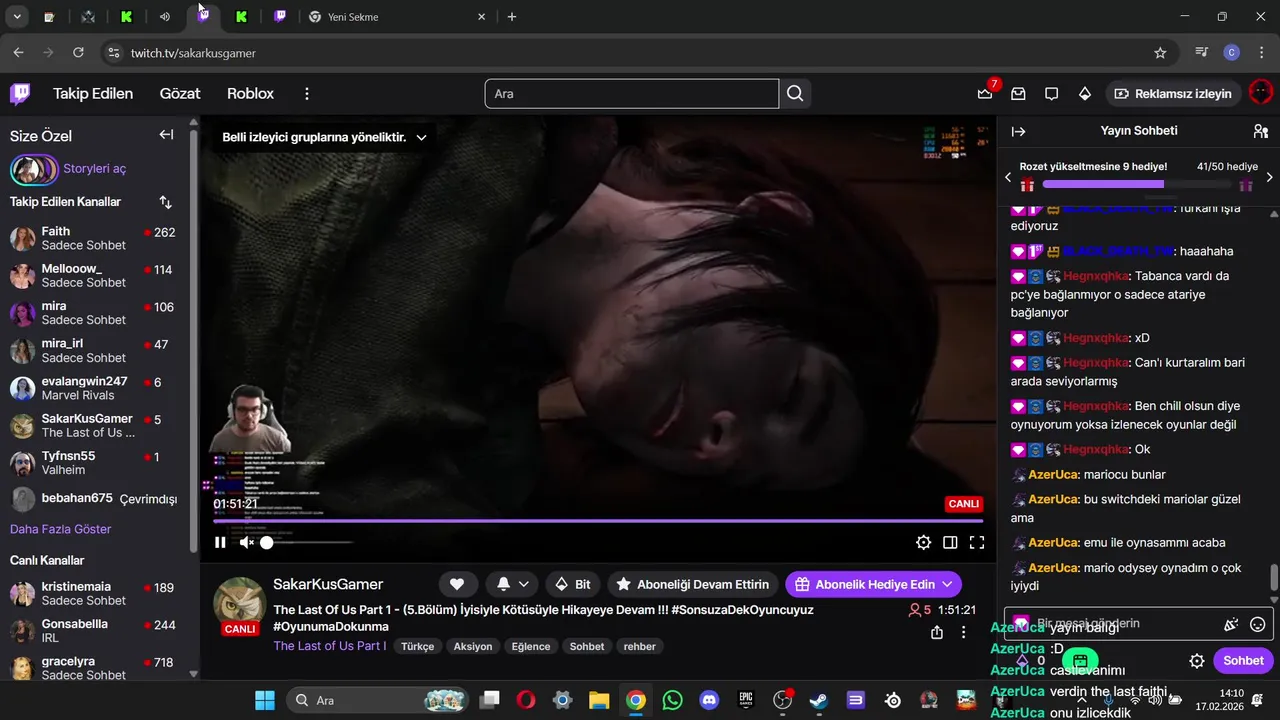Image resolution: width=1280 pixels, height=720 pixels.
Task: Open the Prime loot crown icon with badge 7
Action: (985, 93)
